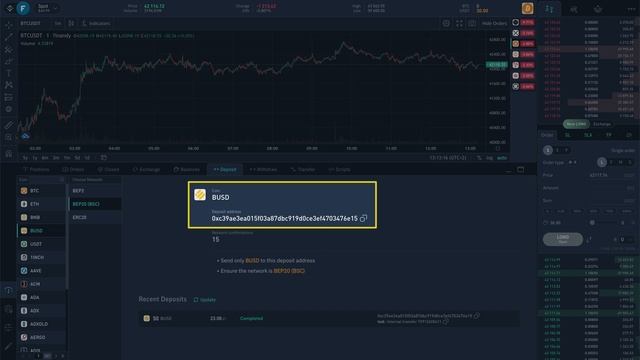Click Completed status in Recent Deposits
The width and height of the screenshot is (640, 360).
[x=251, y=318]
